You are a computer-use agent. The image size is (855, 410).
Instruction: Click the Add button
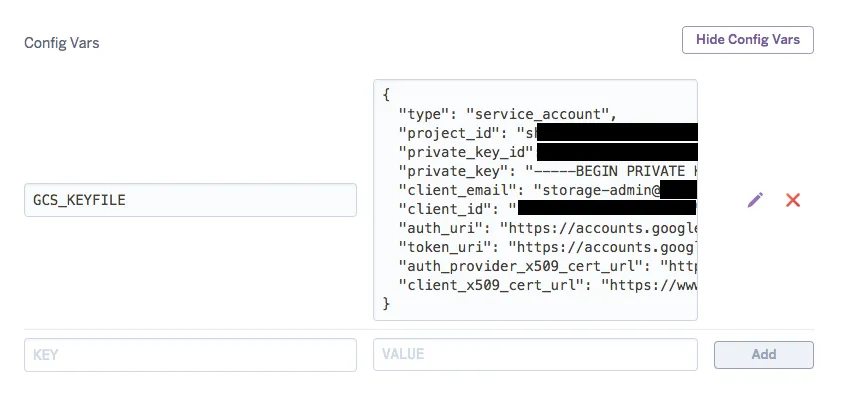(x=763, y=354)
